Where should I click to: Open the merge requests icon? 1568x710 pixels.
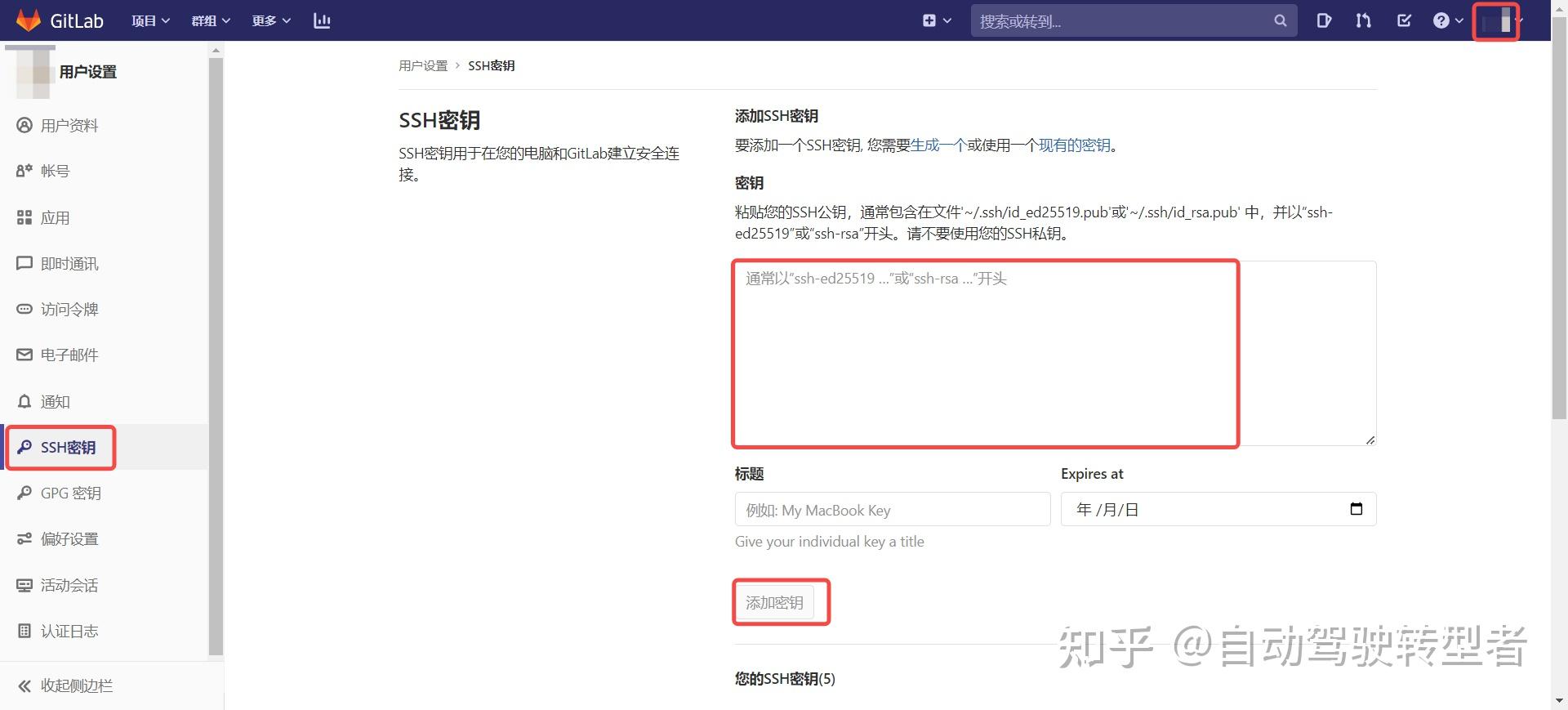coord(1363,20)
